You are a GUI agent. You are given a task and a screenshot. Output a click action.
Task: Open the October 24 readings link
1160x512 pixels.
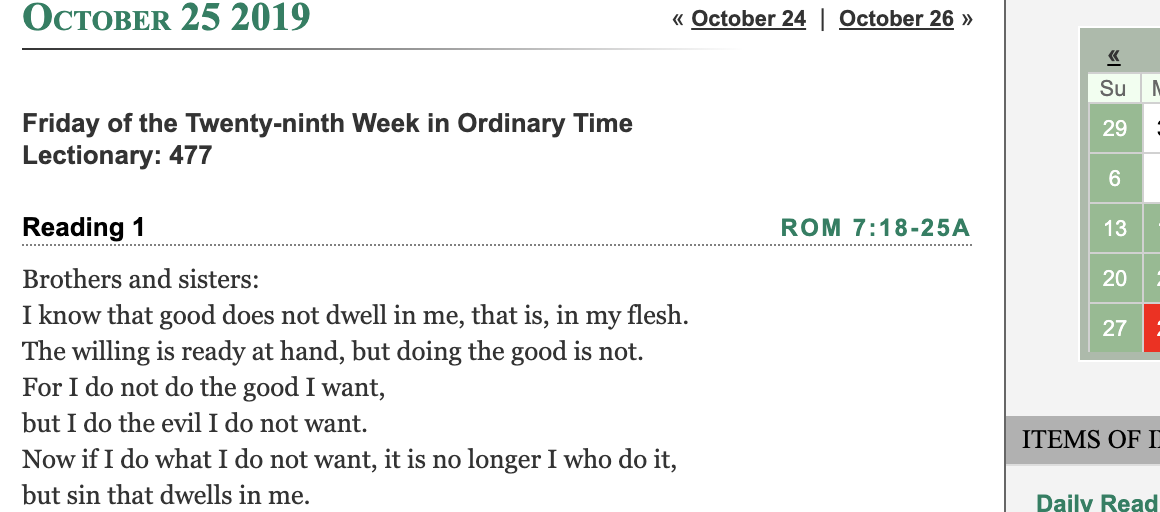[748, 19]
